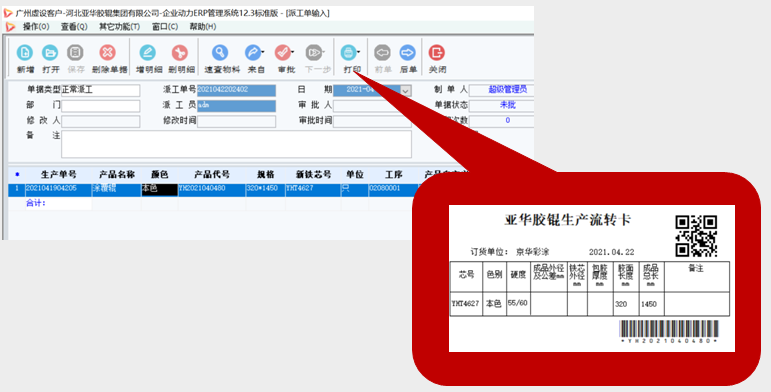Click the 产品名称 column header
Screen dimensions: 771x392
pos(117,175)
